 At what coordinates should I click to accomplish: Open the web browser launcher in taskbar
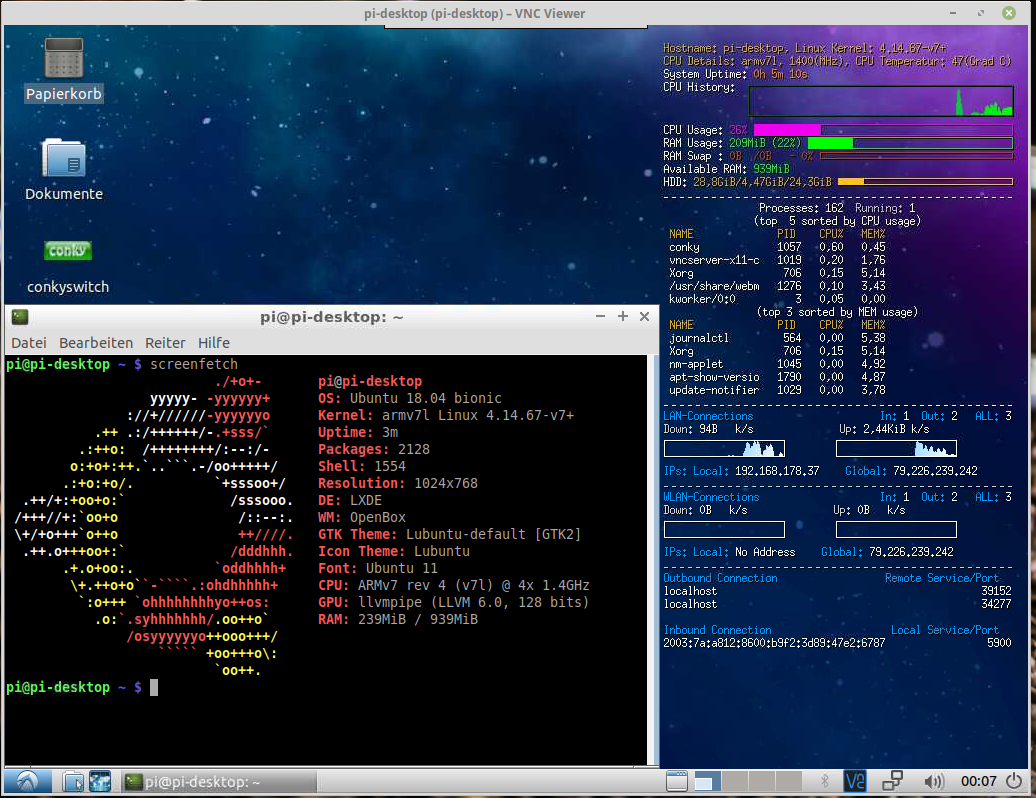pyautogui.click(x=100, y=782)
